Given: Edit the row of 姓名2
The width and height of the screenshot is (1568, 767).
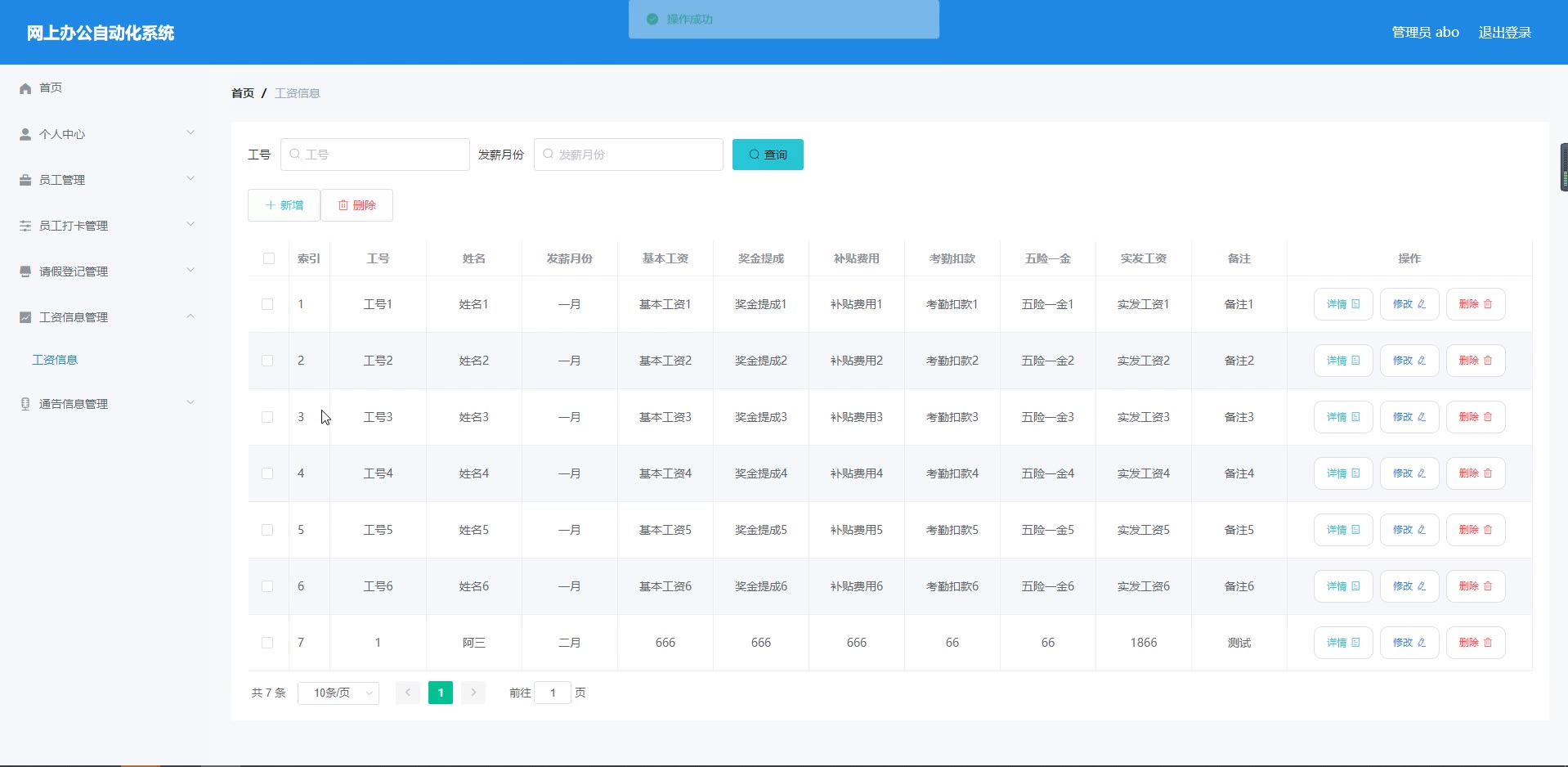Looking at the screenshot, I should (x=1409, y=361).
